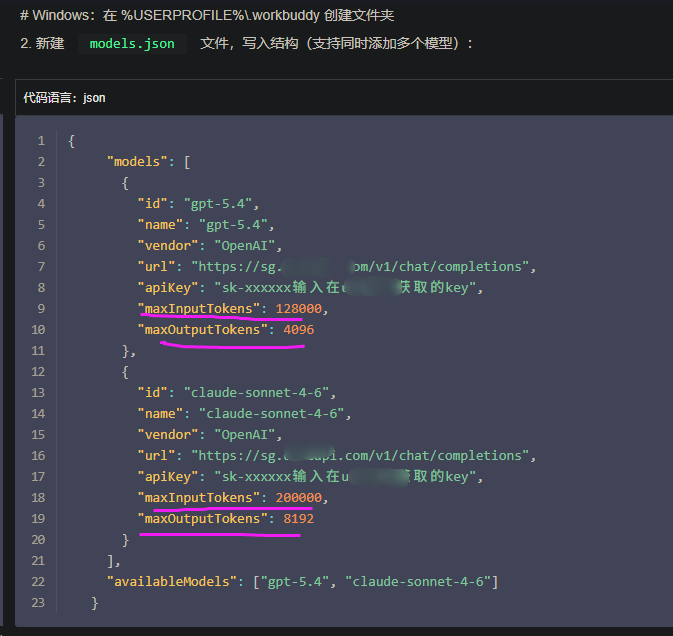Screen dimensions: 673x636
Task: Click line number 23 in the gutter
Action: (x=38, y=603)
